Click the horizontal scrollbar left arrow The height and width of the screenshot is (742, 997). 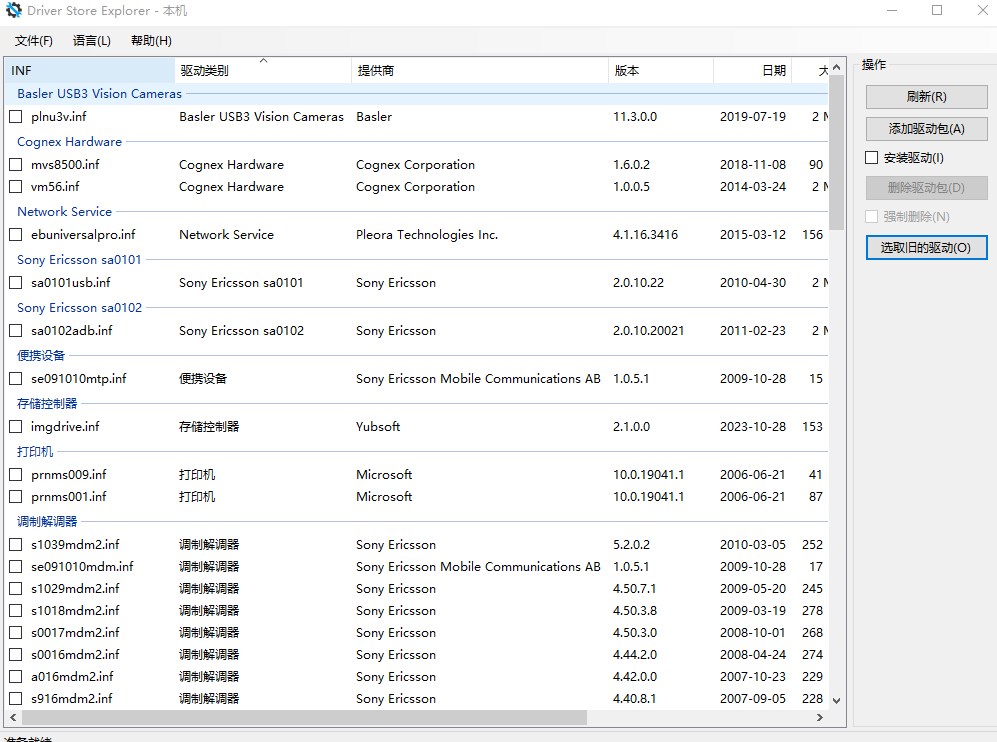click(12, 718)
